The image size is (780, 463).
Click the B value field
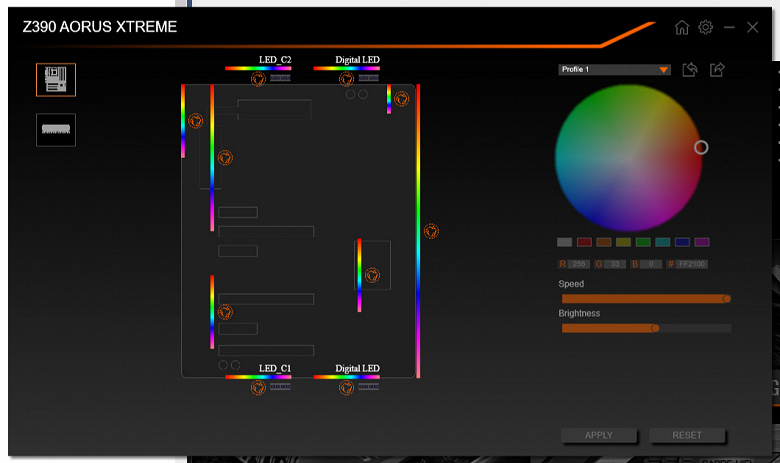click(x=651, y=264)
